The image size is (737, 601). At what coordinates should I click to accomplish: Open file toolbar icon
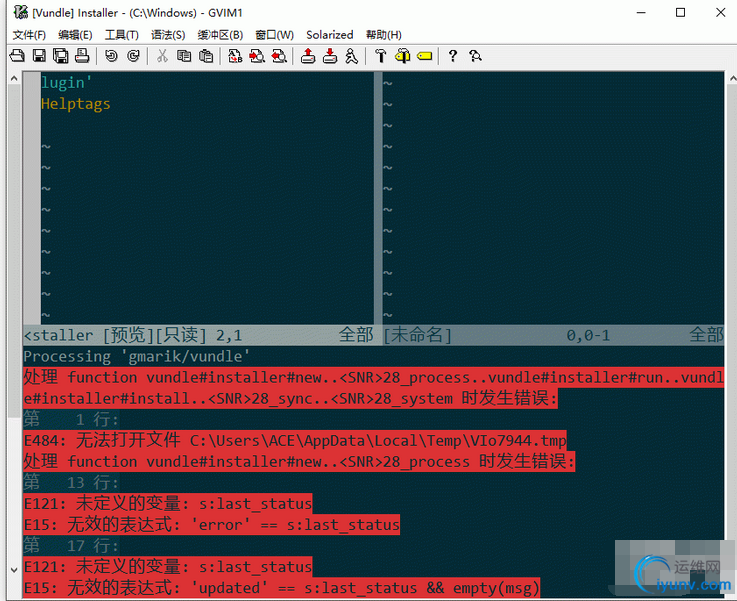(x=17, y=56)
